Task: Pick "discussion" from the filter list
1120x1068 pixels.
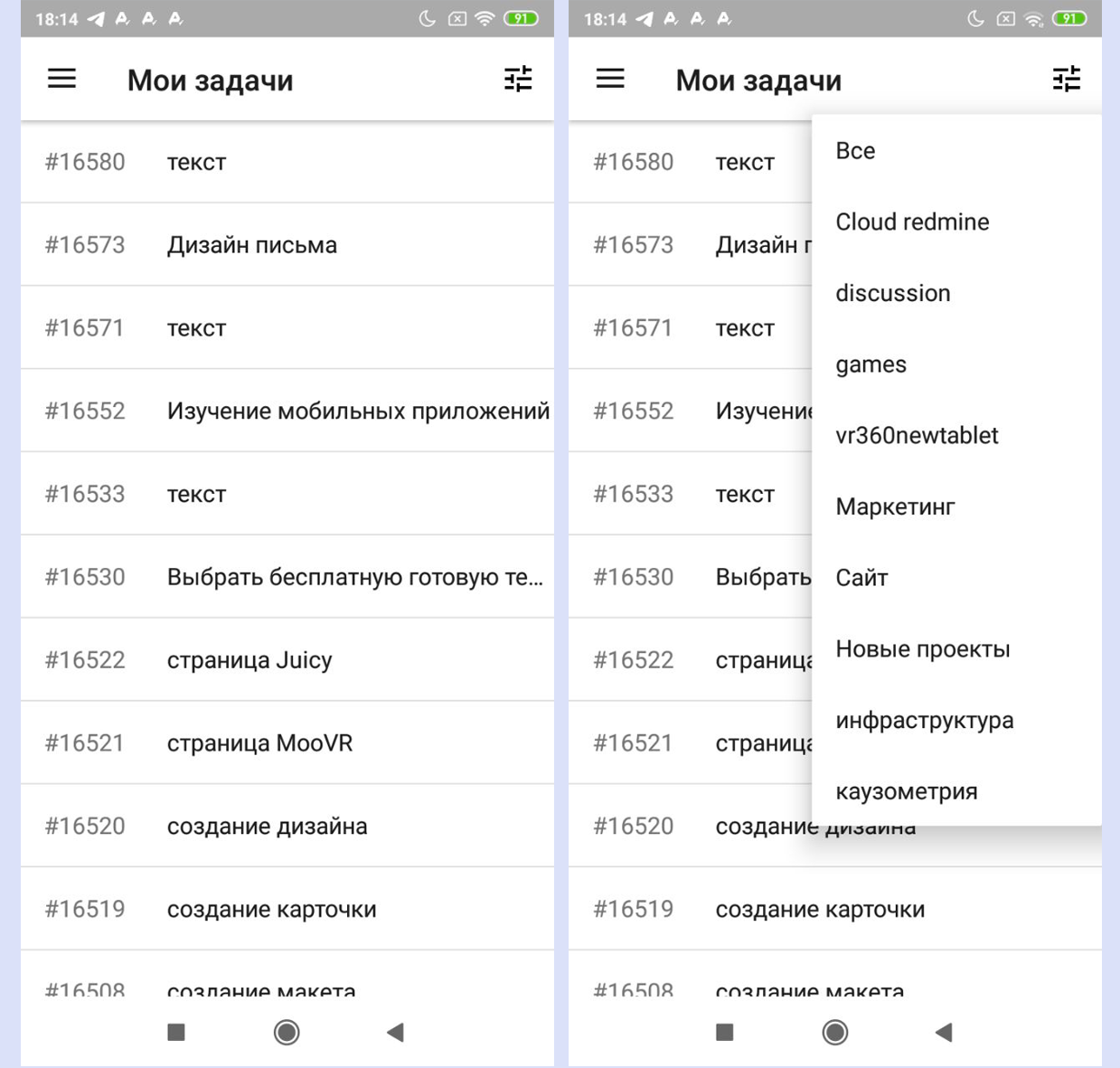Action: 892,293
